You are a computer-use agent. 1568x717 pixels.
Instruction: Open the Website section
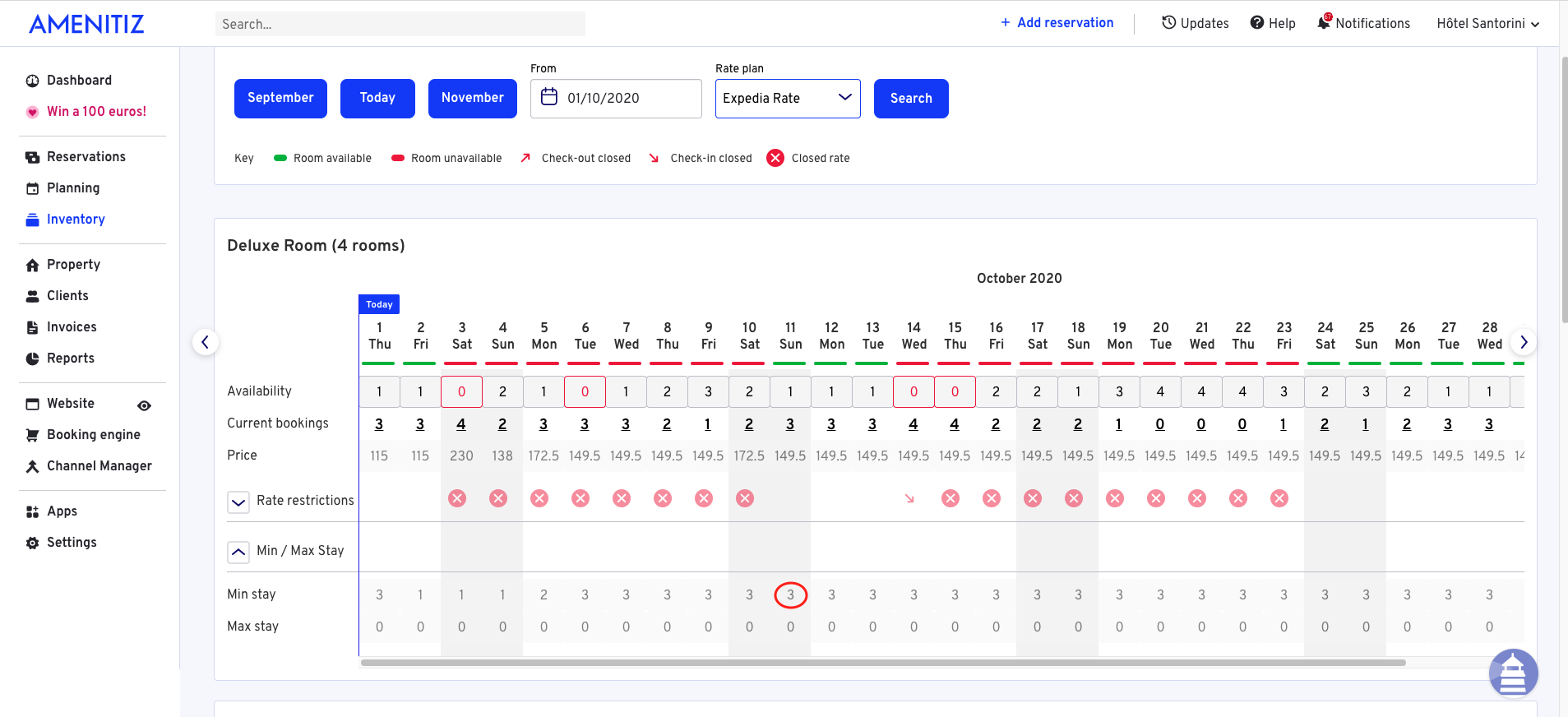(70, 403)
